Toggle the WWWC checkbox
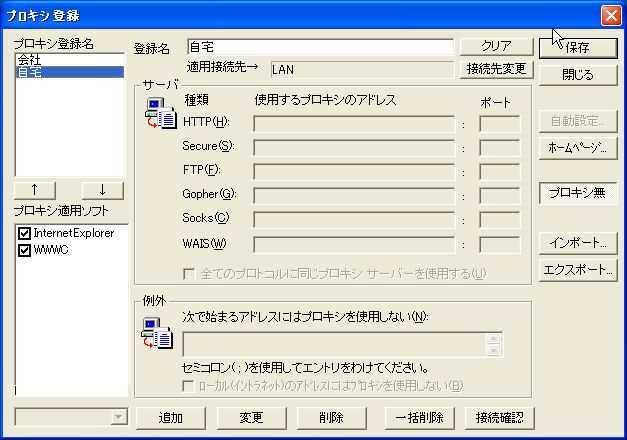Viewport: 627px width, 440px height. [25, 249]
